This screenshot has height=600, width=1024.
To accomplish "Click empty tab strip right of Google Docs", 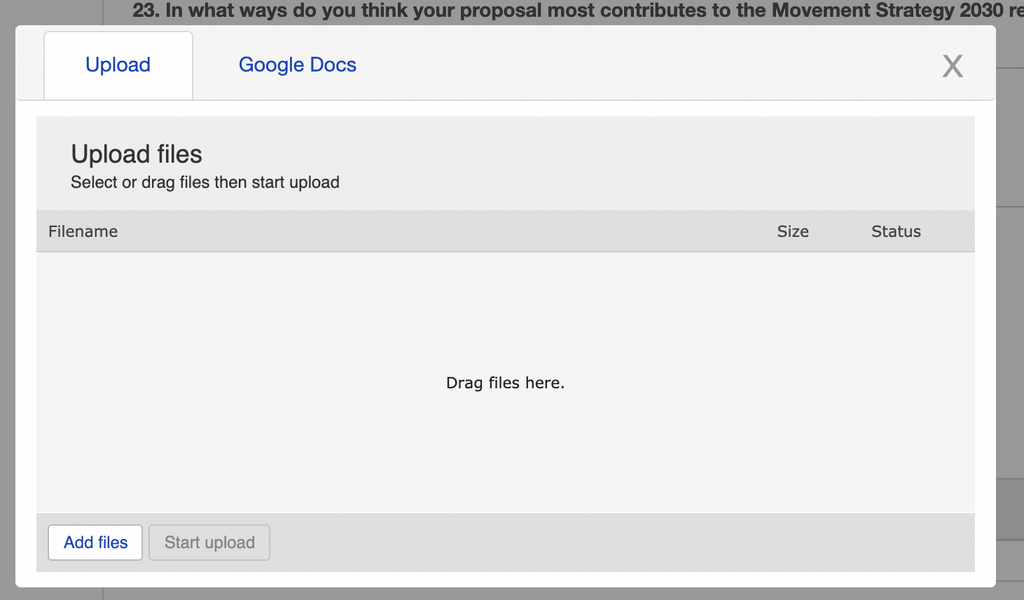I will (653, 65).
